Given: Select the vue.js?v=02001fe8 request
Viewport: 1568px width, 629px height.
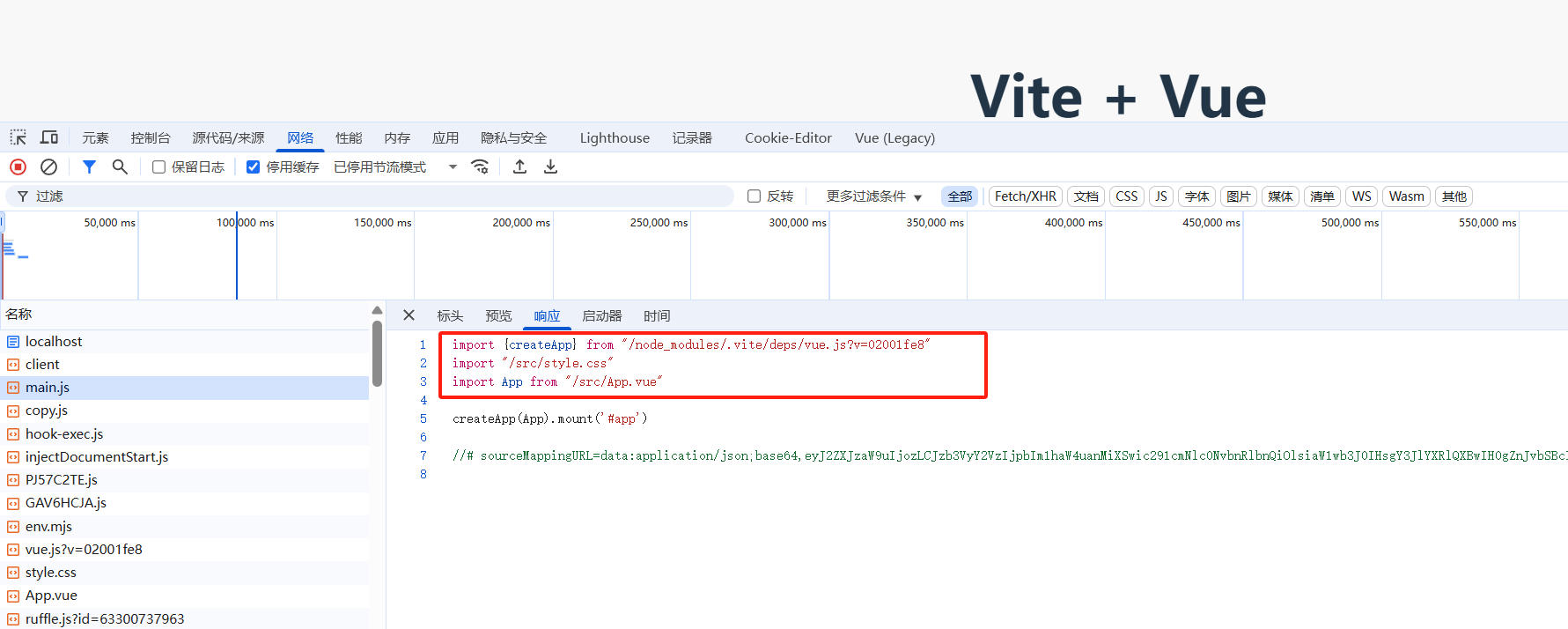Looking at the screenshot, I should coord(185,550).
